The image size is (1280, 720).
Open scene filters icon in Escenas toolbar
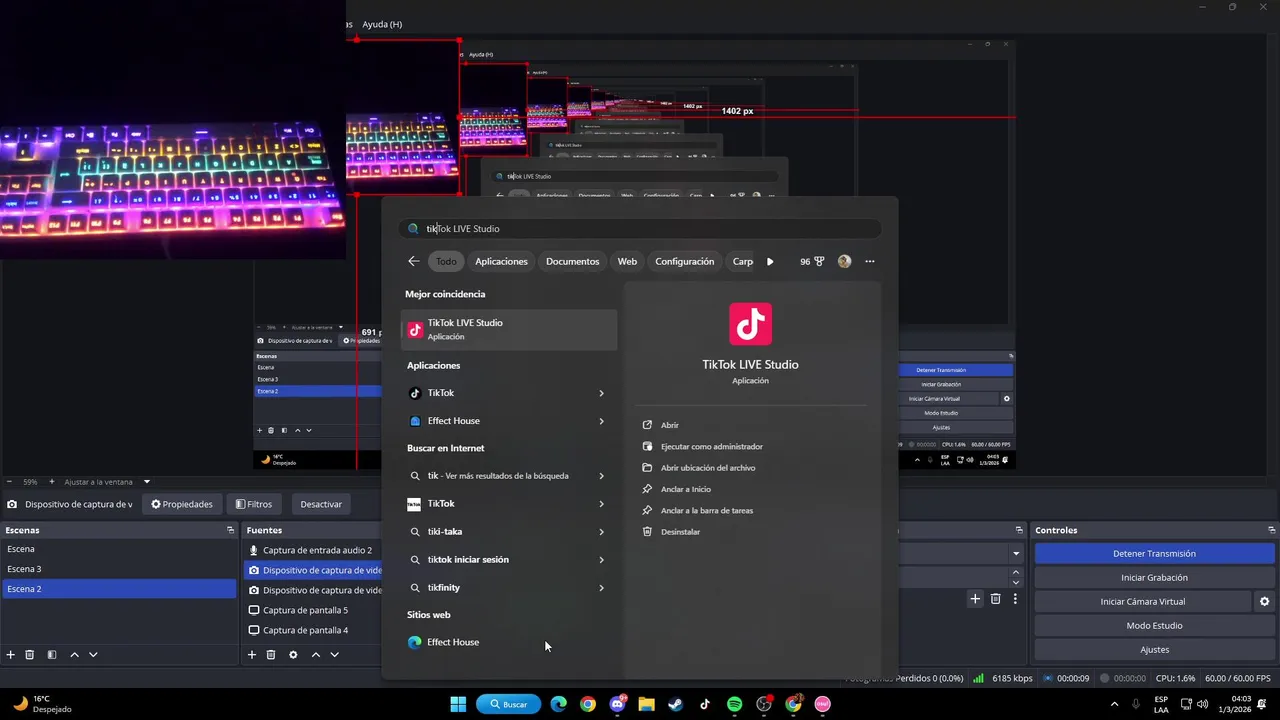pyautogui.click(x=52, y=655)
